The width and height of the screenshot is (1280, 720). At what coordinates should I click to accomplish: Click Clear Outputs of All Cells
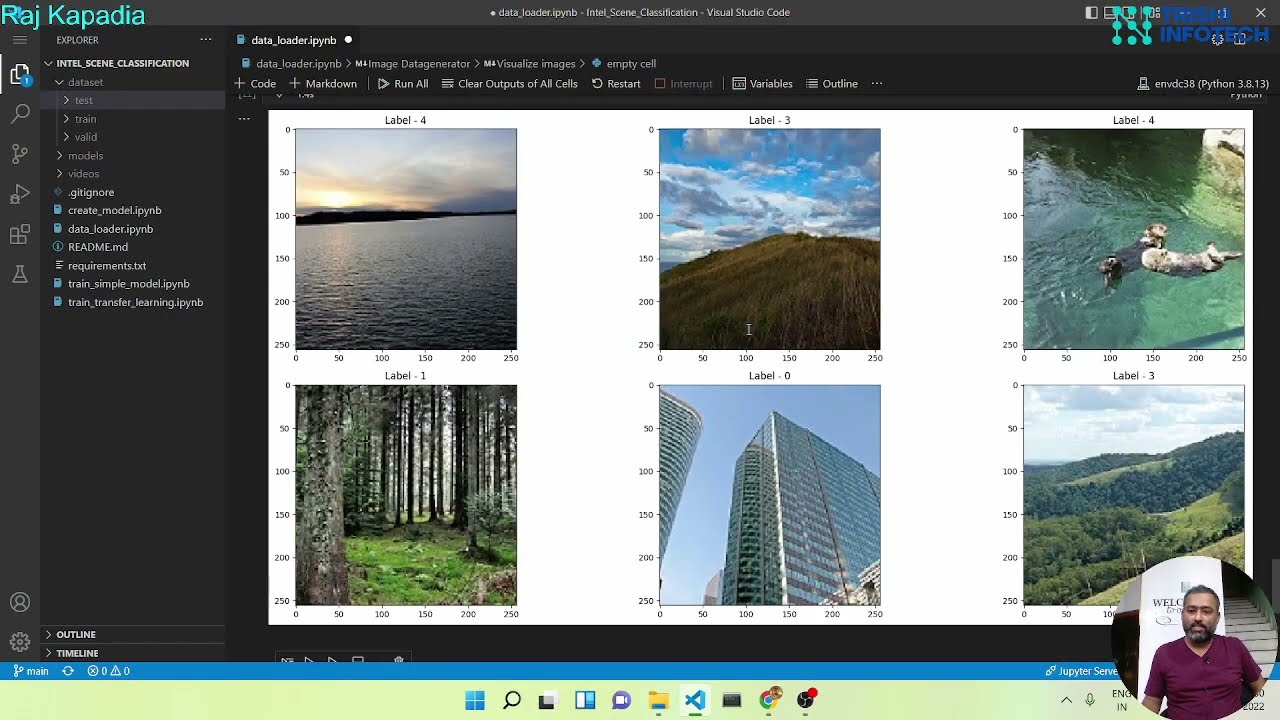coord(509,84)
